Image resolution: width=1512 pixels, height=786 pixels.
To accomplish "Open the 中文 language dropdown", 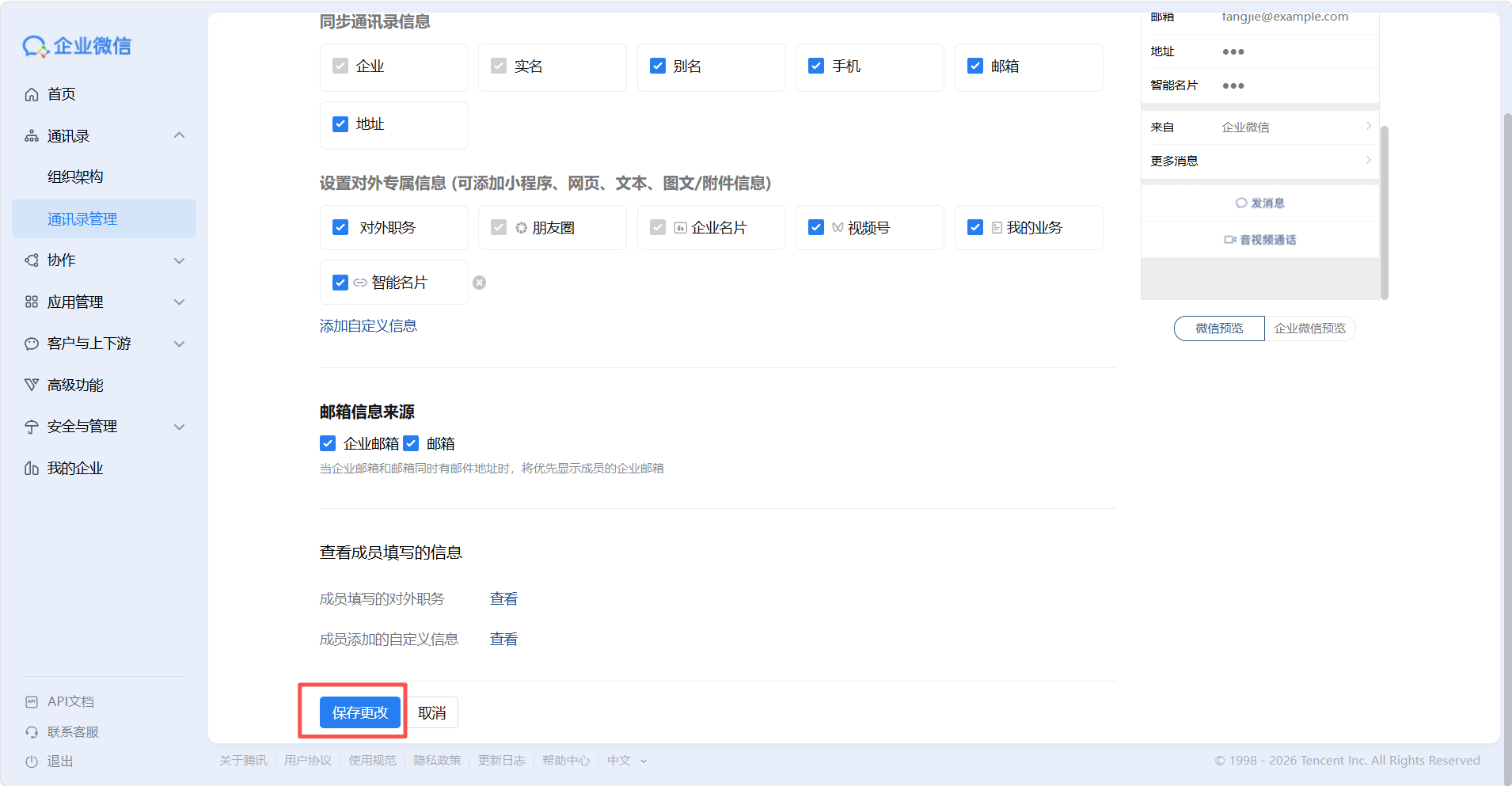I will click(627, 761).
